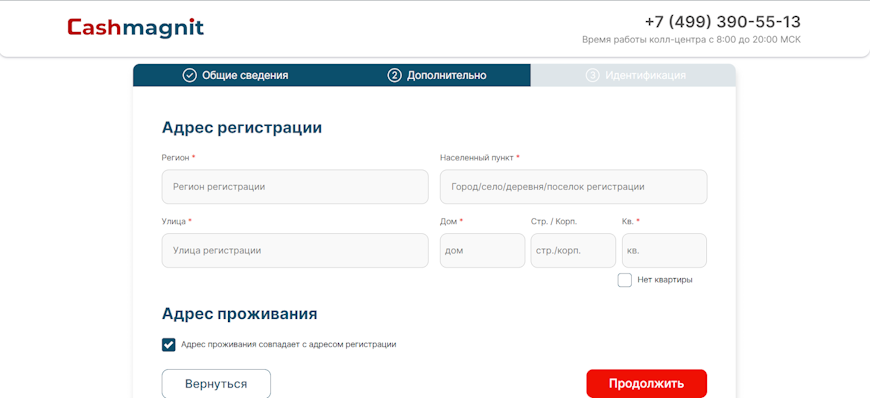This screenshot has width=870, height=398.
Task: Uncheck Адрес проживания совпадает с адресом регистрации
Action: coord(169,345)
